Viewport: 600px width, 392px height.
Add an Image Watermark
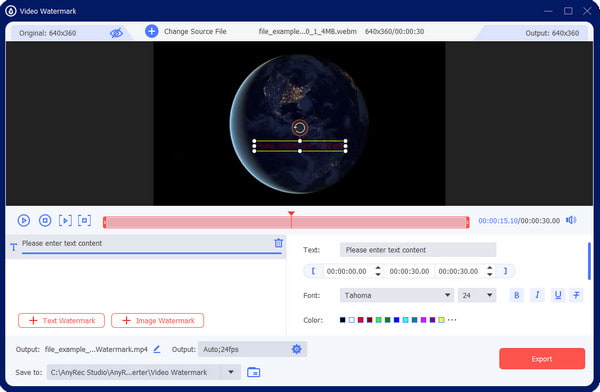pyautogui.click(x=157, y=321)
